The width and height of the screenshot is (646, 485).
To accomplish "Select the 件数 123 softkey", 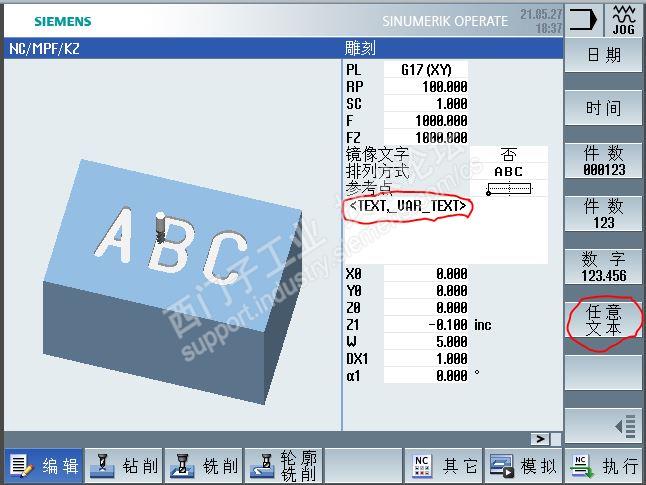I will tap(603, 214).
